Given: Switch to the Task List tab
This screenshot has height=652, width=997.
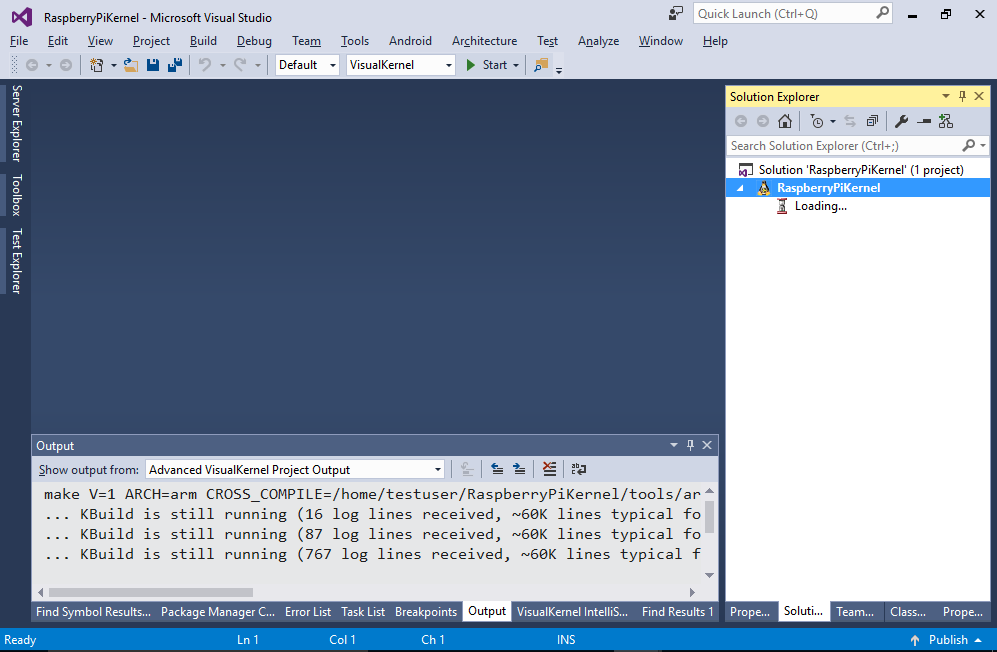Looking at the screenshot, I should tap(363, 611).
